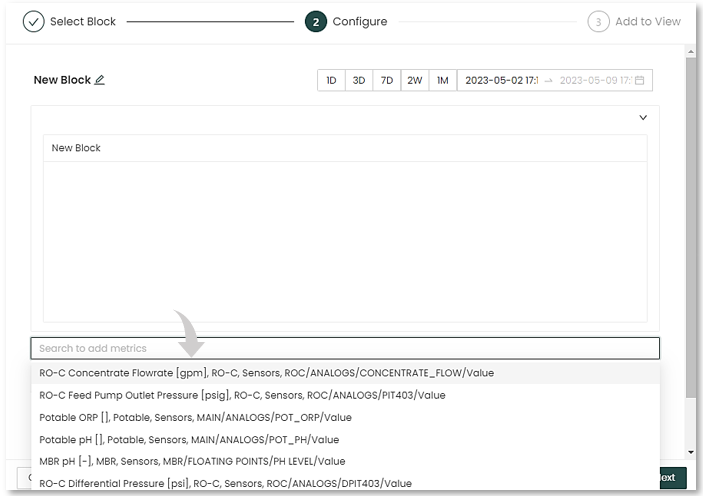Select the 1M time range
This screenshot has height=496, width=703.
click(x=443, y=80)
